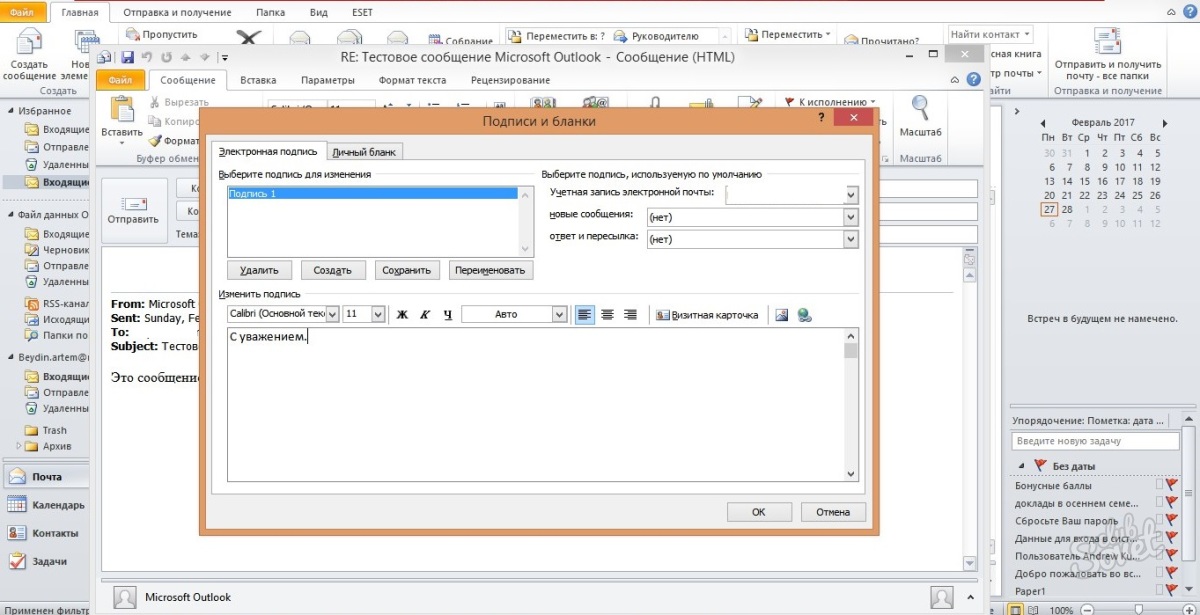
Task: Insert hyperlink into the signature
Action: tap(805, 314)
